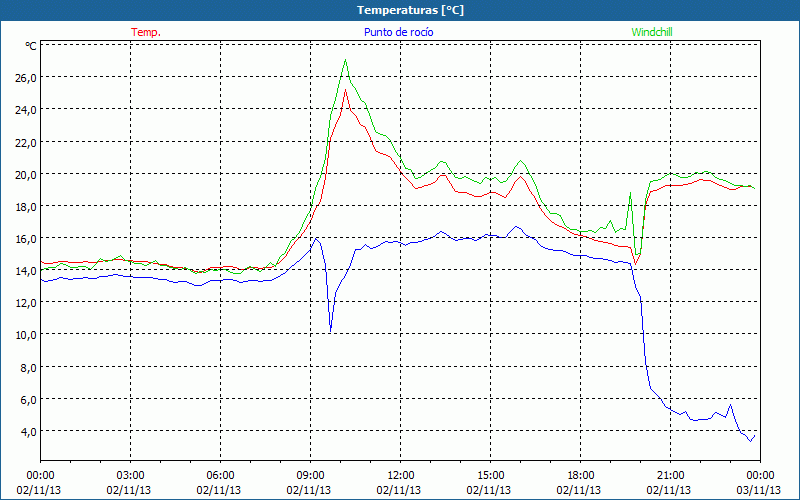The image size is (800, 500).
Task: Click the 12:00 time axis label
Action: pos(401,476)
